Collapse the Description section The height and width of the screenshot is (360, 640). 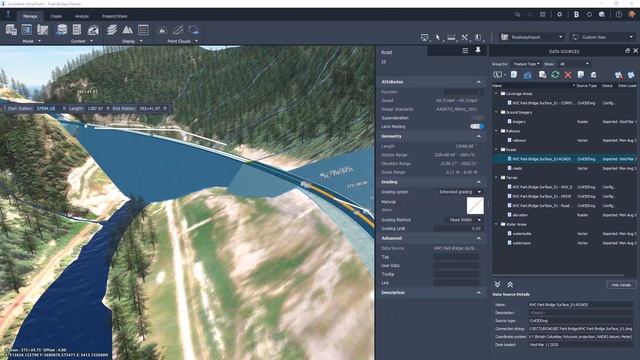[479, 293]
